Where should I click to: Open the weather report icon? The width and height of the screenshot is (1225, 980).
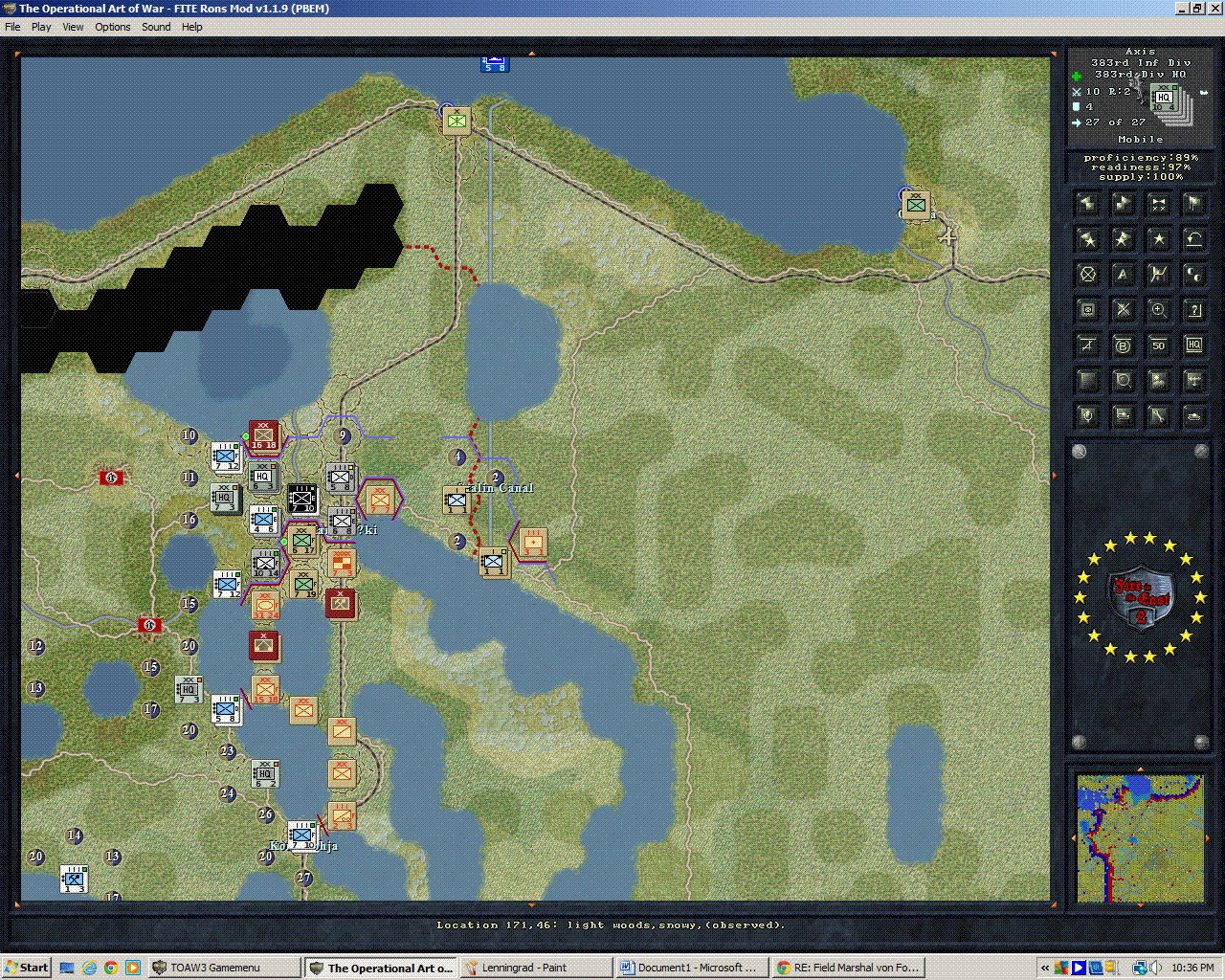pos(1158,380)
